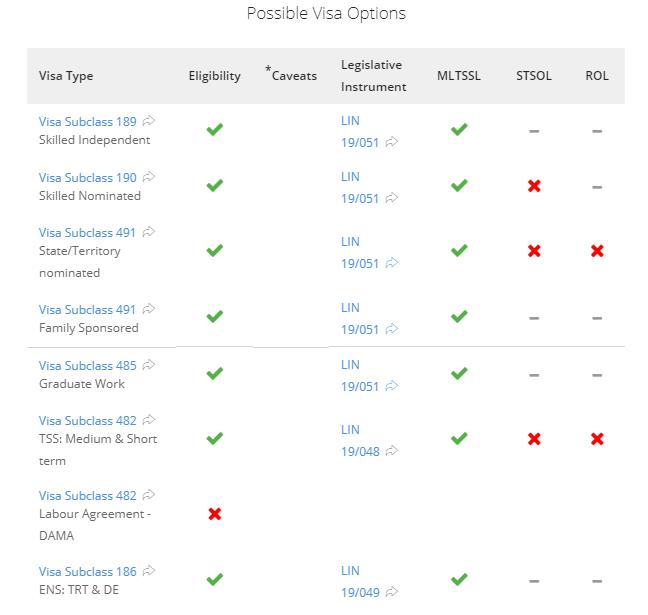Click share icon beside Visa Subclass 190
The height and width of the screenshot is (615, 648).
[x=148, y=177]
